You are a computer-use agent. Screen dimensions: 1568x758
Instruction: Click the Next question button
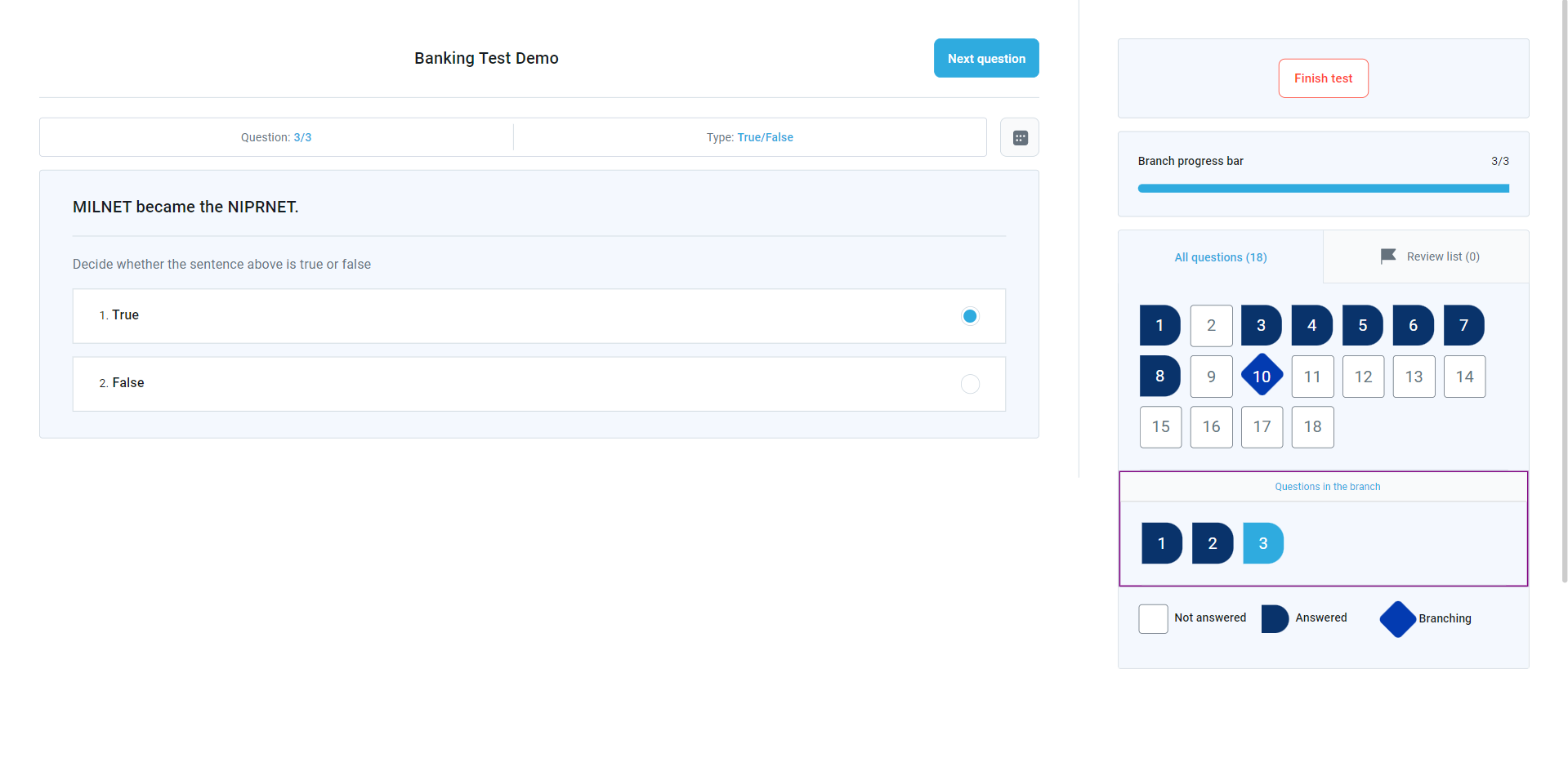tap(985, 58)
